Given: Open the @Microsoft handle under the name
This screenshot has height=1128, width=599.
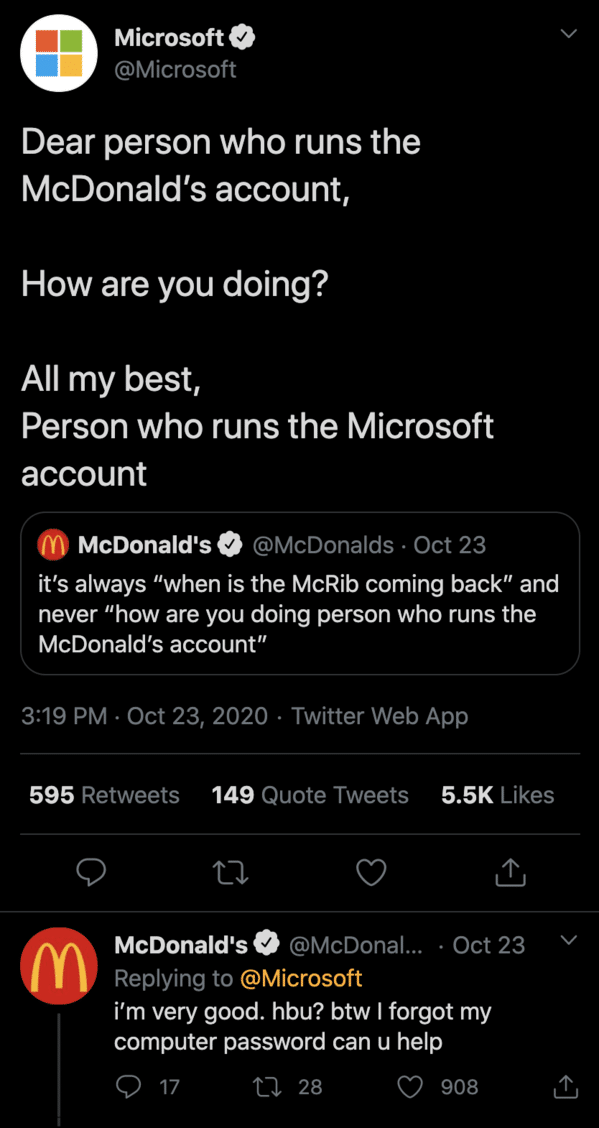Looking at the screenshot, I should pyautogui.click(x=175, y=70).
